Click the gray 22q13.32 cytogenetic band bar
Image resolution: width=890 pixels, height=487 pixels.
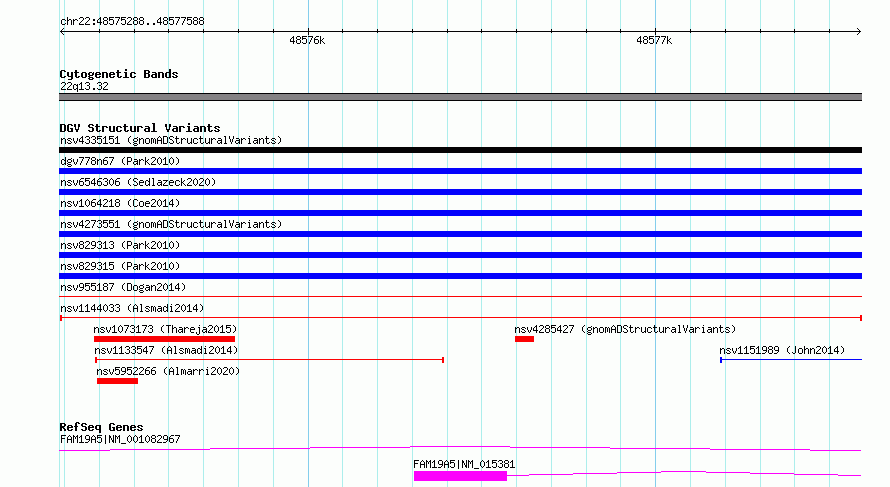pos(460,97)
